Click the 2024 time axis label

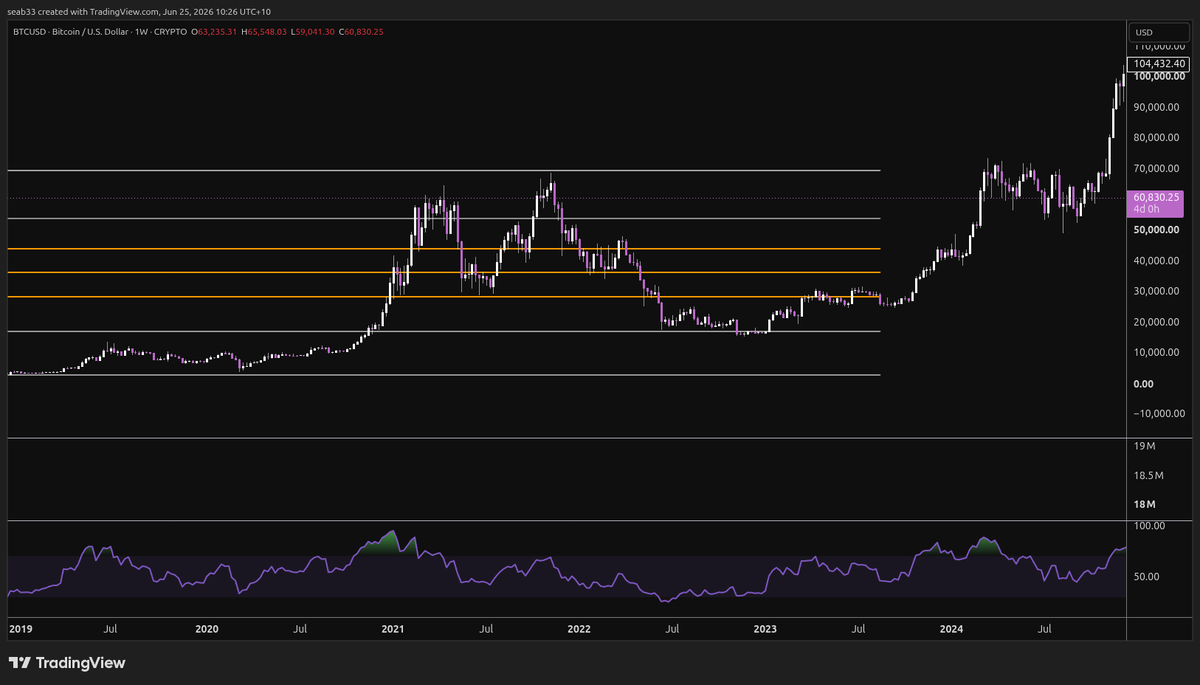click(x=952, y=630)
